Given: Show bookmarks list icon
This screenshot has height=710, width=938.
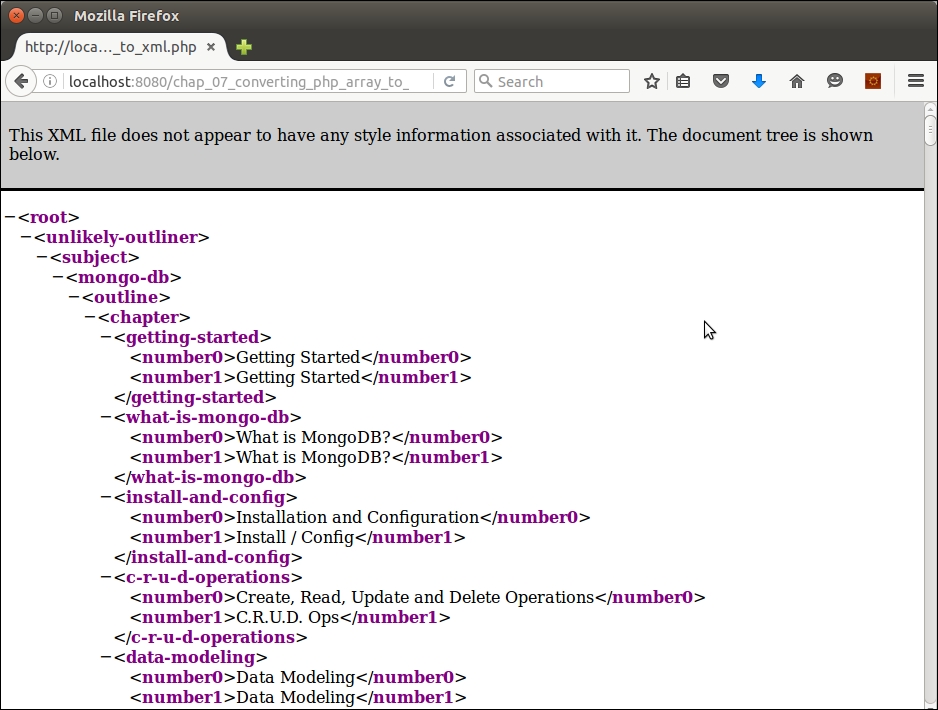Looking at the screenshot, I should click(x=683, y=81).
